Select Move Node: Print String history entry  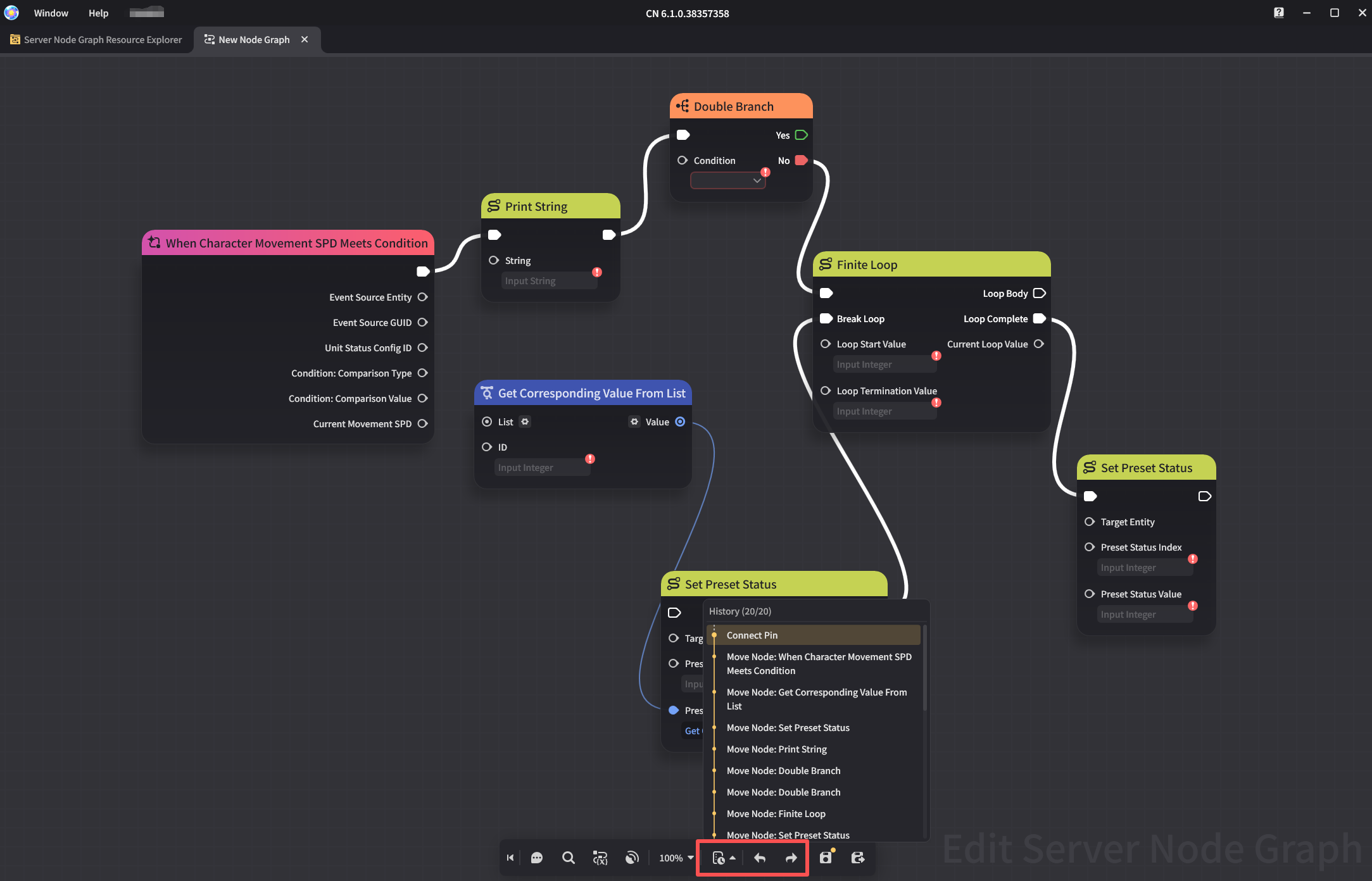[x=776, y=749]
